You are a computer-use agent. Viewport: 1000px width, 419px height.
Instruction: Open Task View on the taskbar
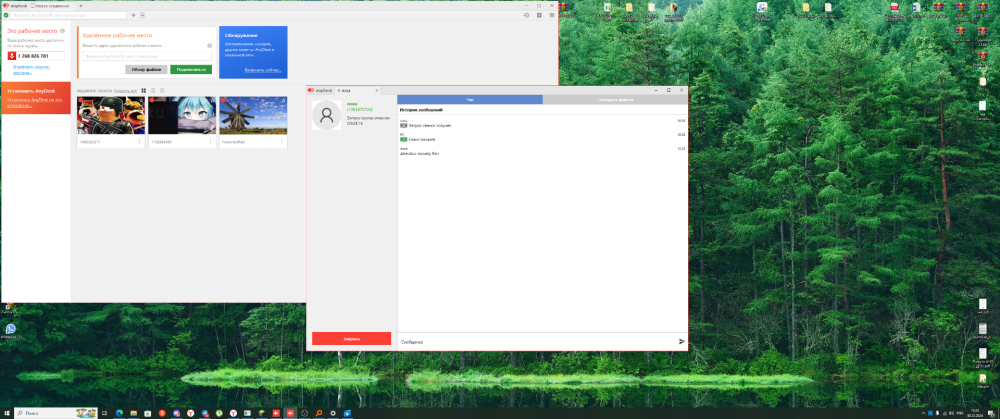pos(103,413)
